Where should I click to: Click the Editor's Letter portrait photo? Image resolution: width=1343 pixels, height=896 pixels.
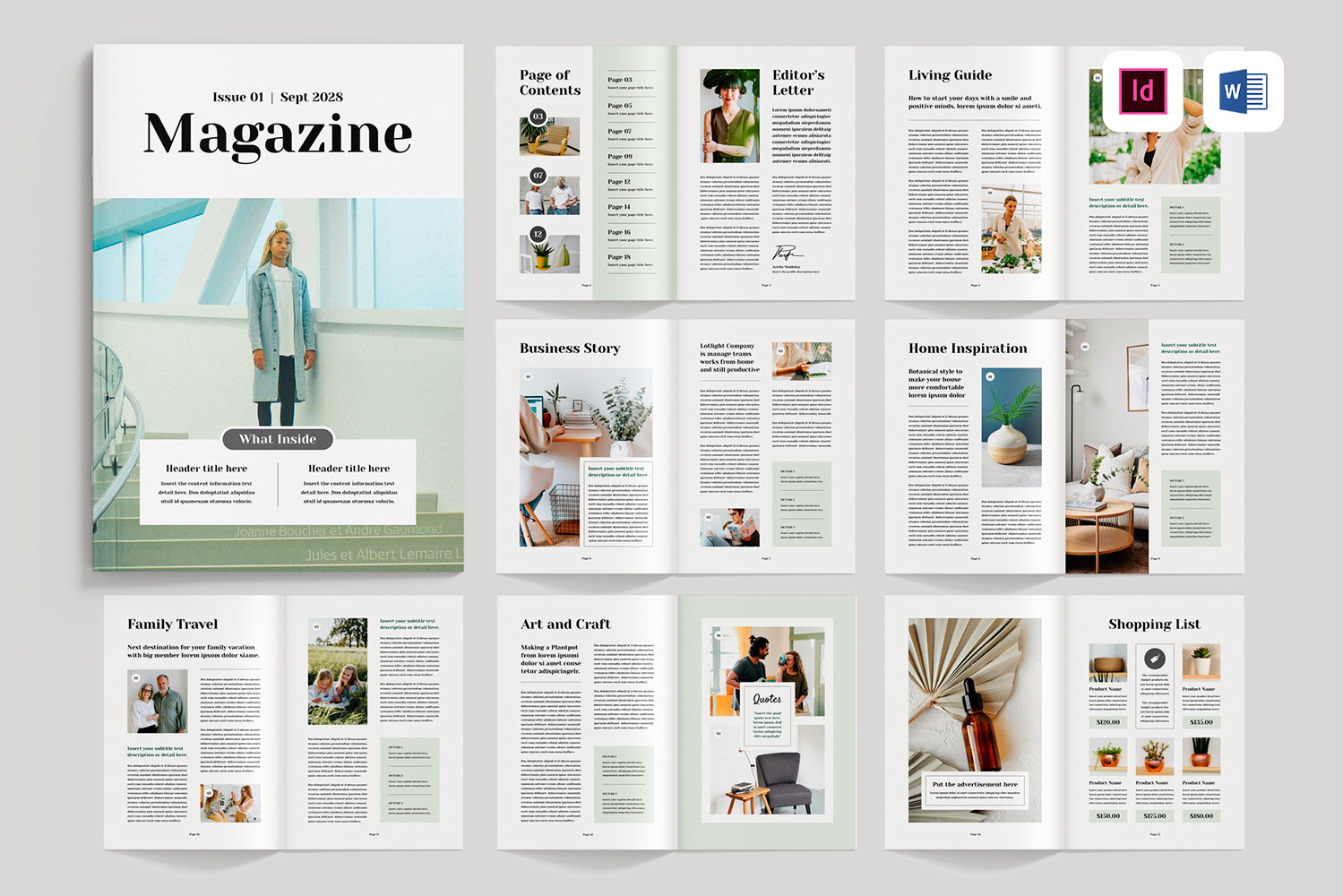[729, 116]
